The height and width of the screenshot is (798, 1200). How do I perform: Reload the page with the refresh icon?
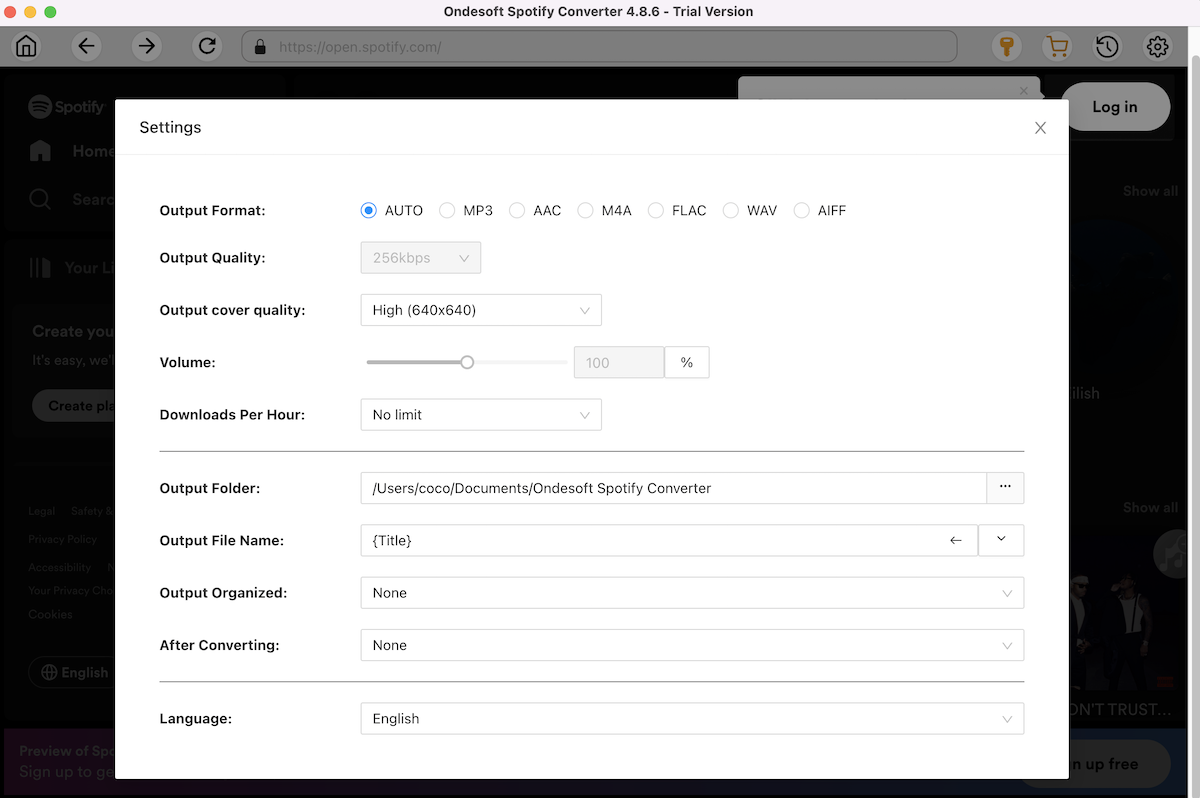coord(207,46)
